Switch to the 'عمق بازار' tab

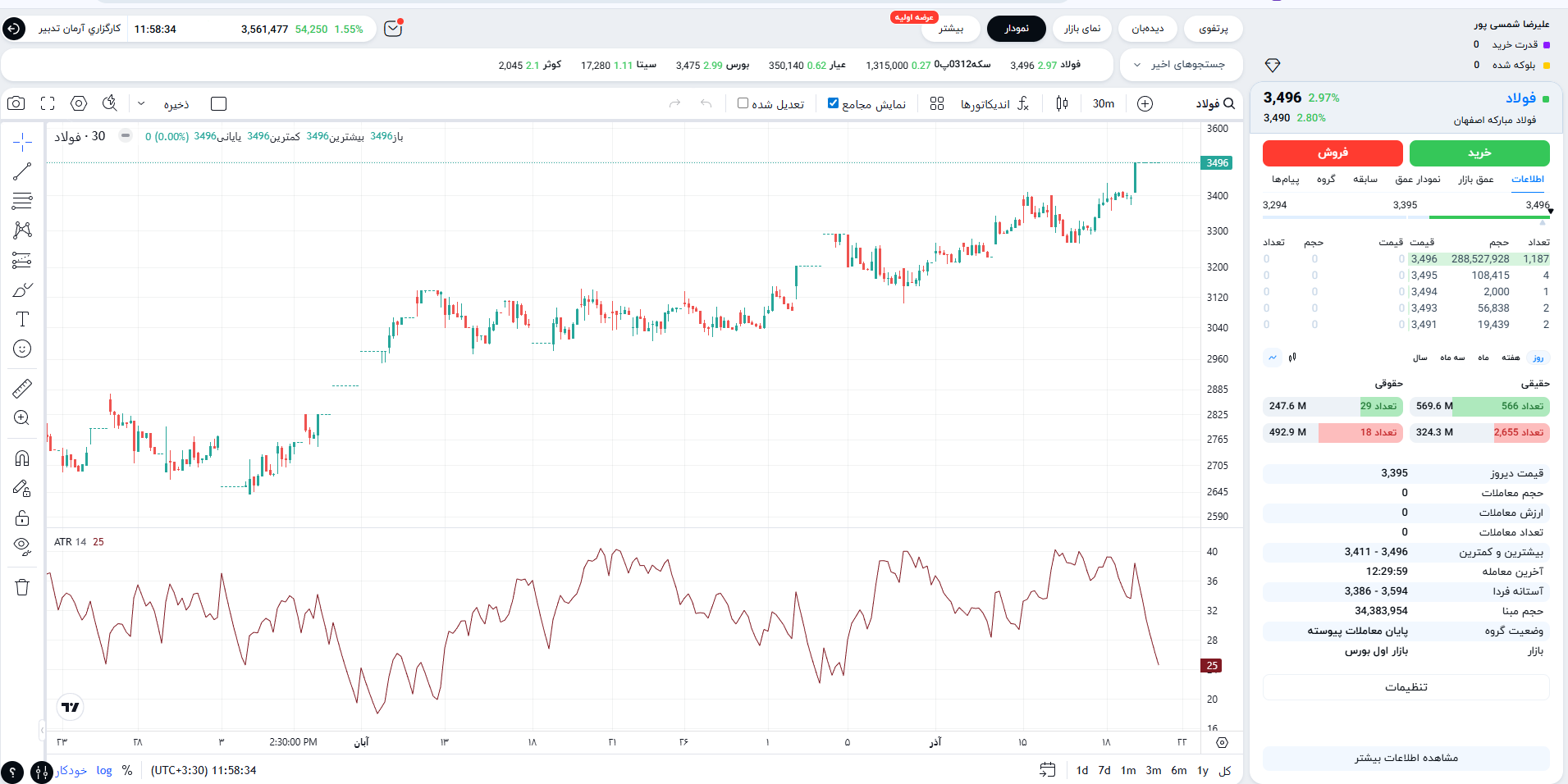click(x=1475, y=180)
